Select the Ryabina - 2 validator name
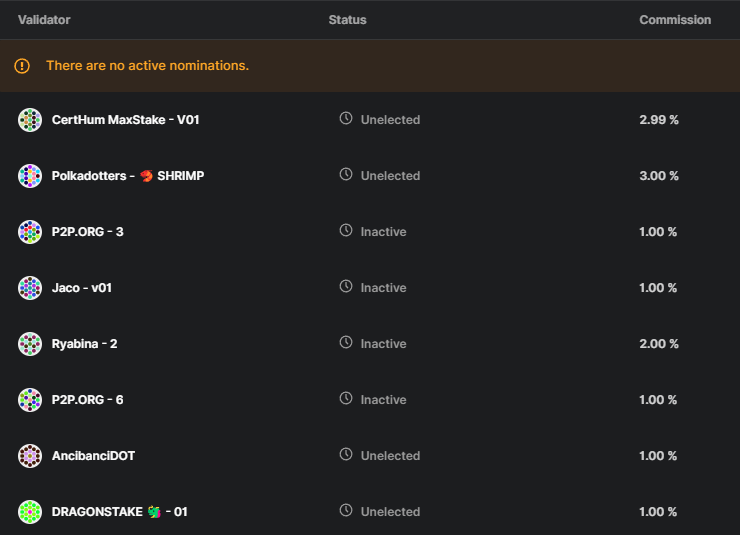The width and height of the screenshot is (740, 535). click(85, 344)
